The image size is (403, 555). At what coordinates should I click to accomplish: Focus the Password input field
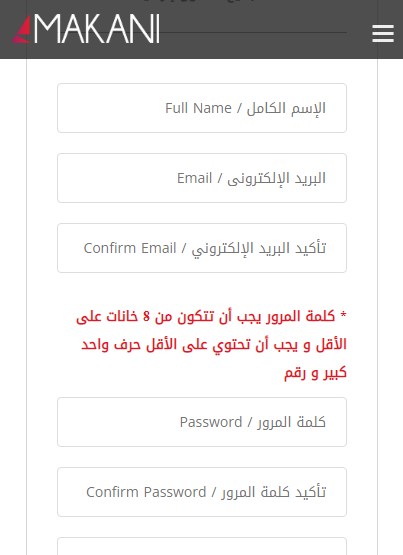202,422
